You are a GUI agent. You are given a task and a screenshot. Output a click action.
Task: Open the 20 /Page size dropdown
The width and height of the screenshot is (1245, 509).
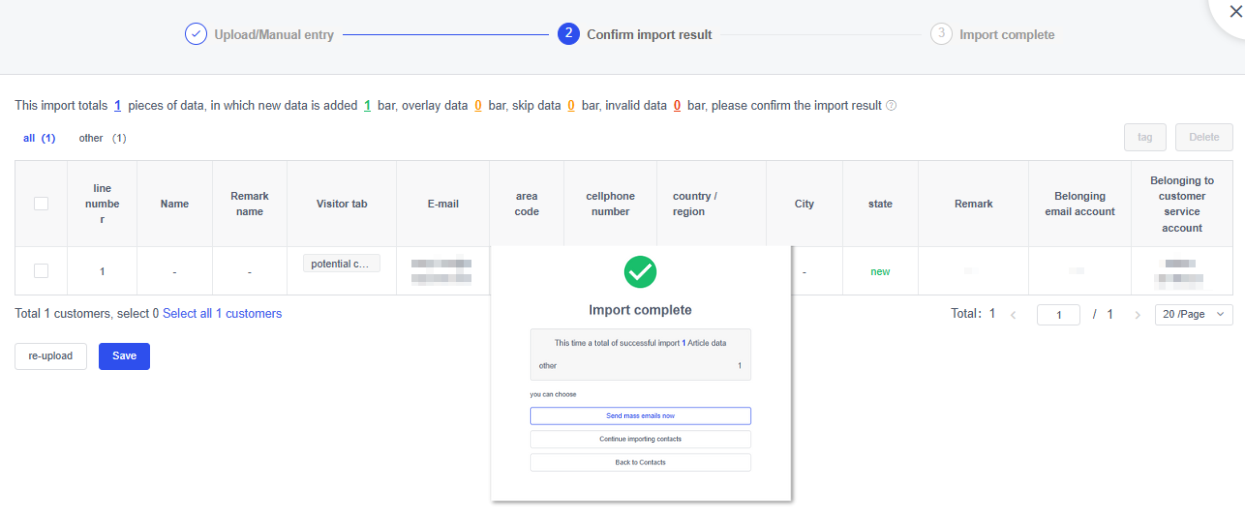click(x=1194, y=314)
